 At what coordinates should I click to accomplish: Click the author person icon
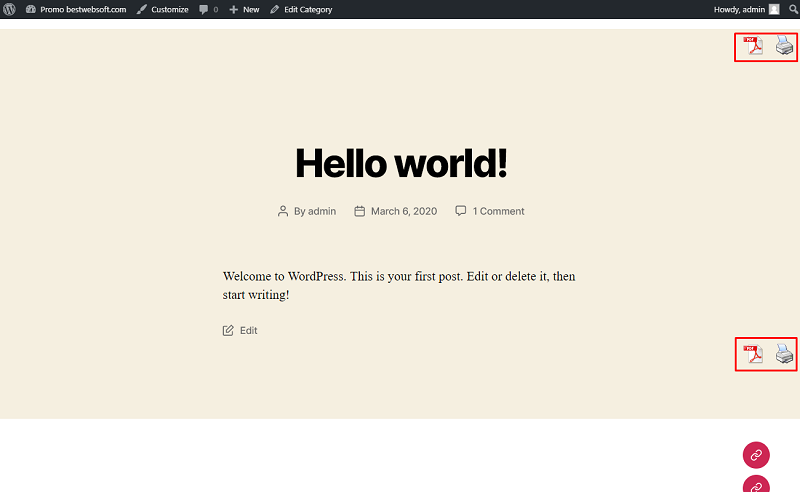tap(283, 211)
